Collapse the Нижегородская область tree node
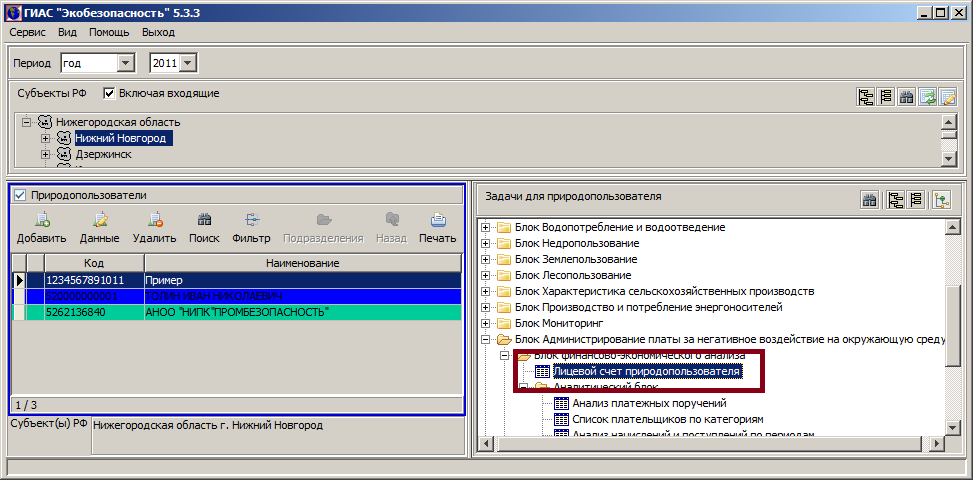973x480 pixels. (x=27, y=122)
